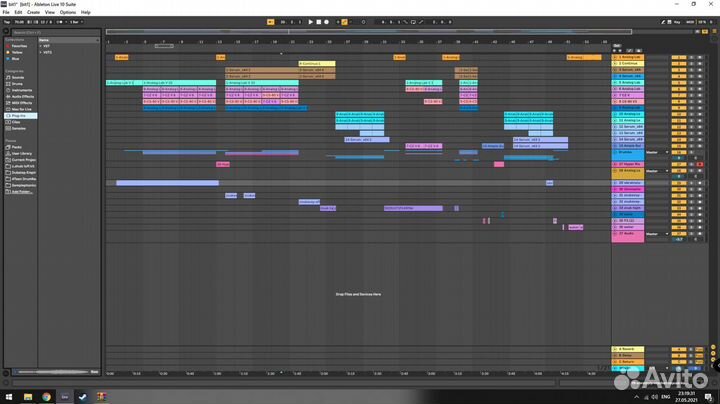This screenshot has height=404, width=720.
Task: Toggle the MIDI map mode switch
Action: pyautogui.click(x=691, y=21)
